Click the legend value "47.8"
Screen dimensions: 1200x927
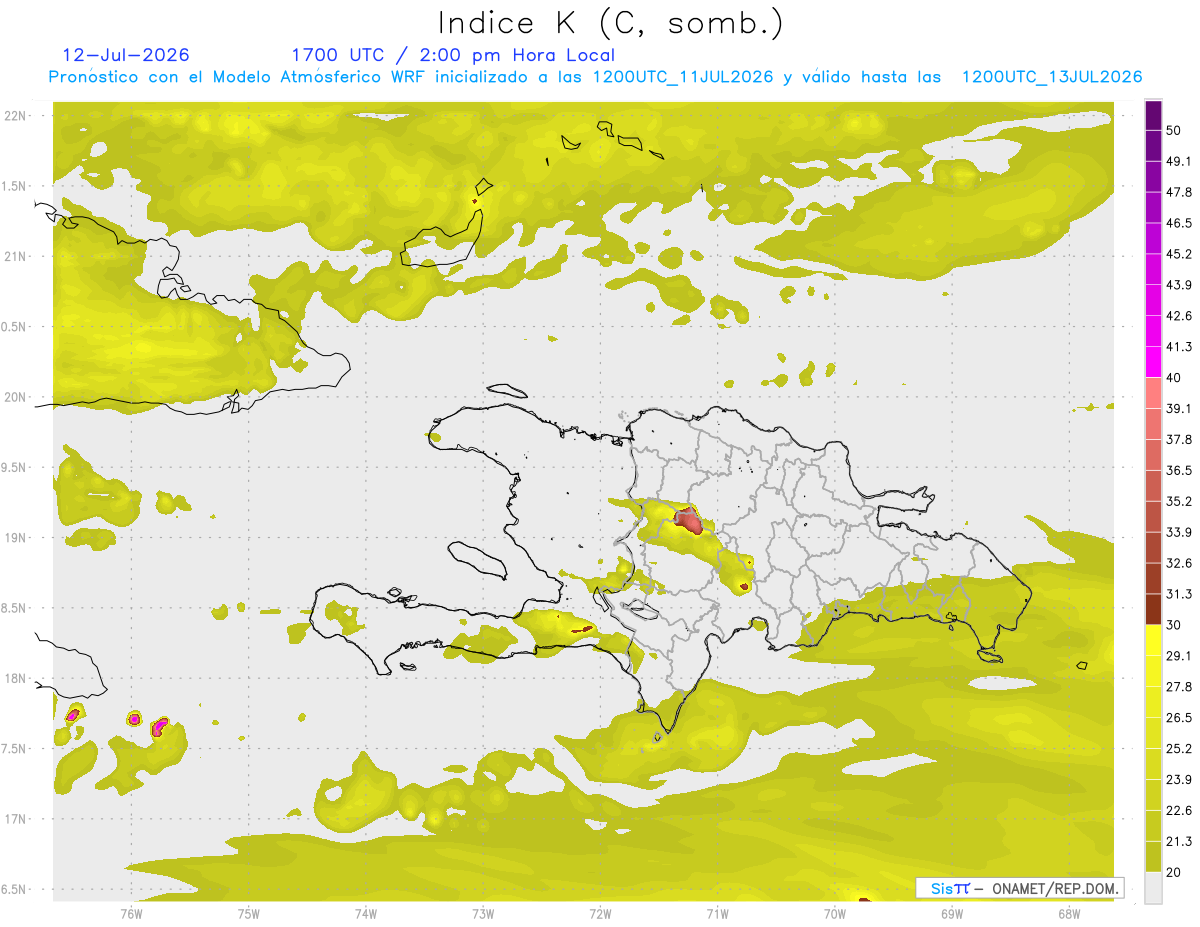[x=1179, y=192]
